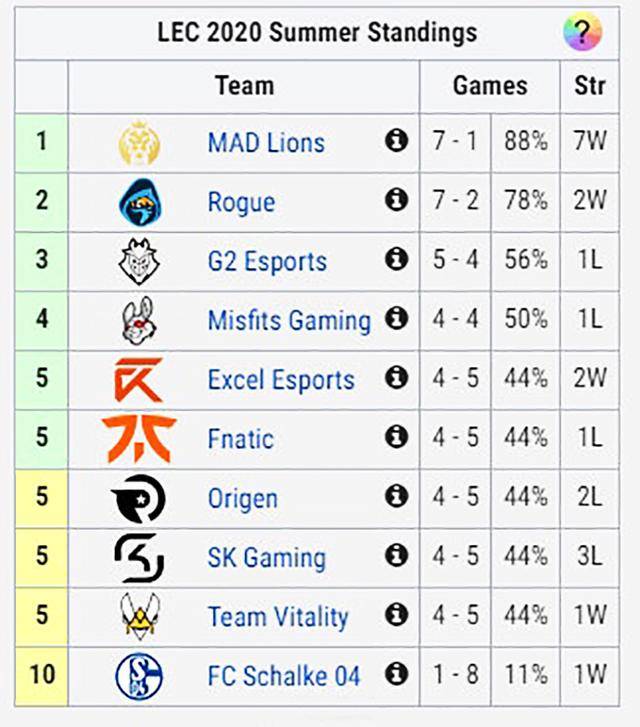Click the FC Schalke 04 link

coord(283,676)
